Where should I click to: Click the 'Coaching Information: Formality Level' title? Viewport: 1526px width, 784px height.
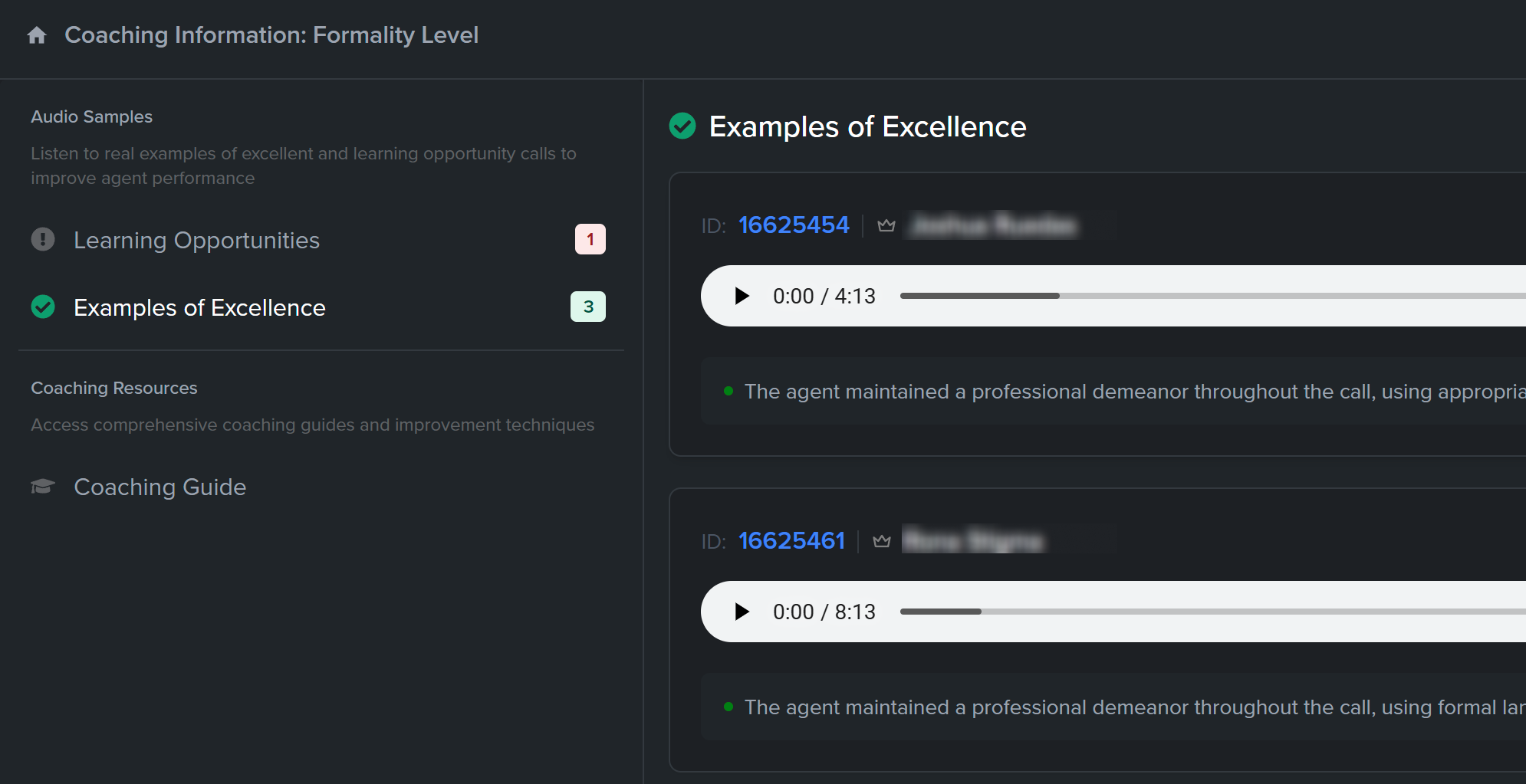(x=271, y=35)
